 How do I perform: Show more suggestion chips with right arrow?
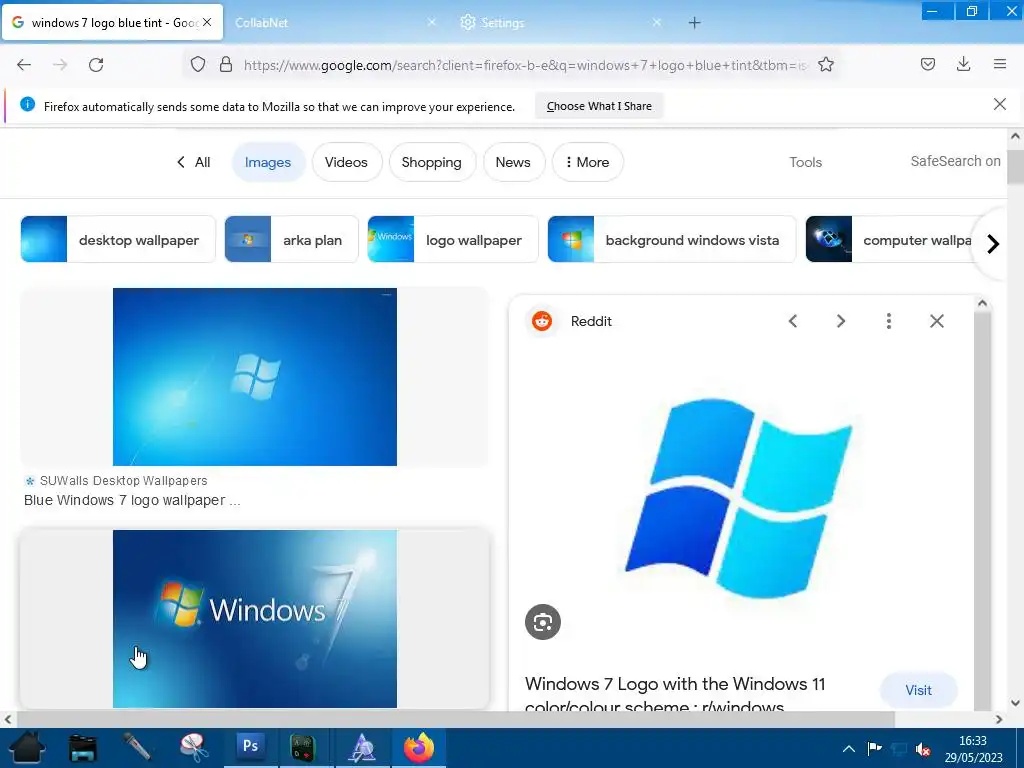point(993,244)
